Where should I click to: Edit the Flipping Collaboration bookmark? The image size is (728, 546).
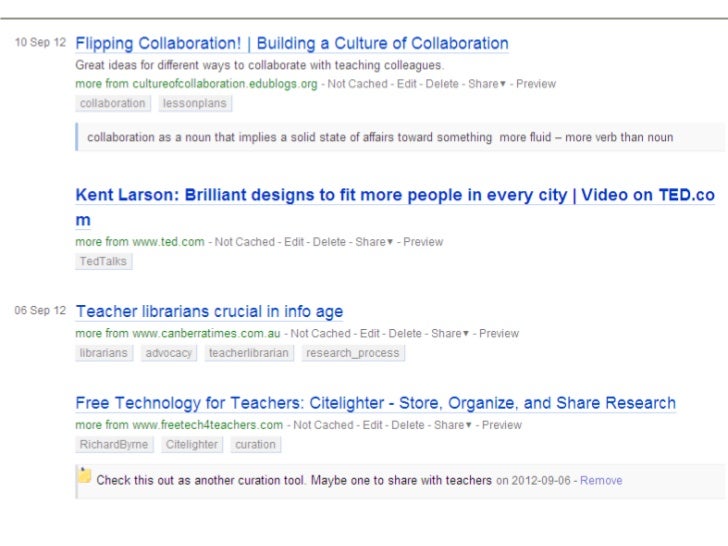407,84
